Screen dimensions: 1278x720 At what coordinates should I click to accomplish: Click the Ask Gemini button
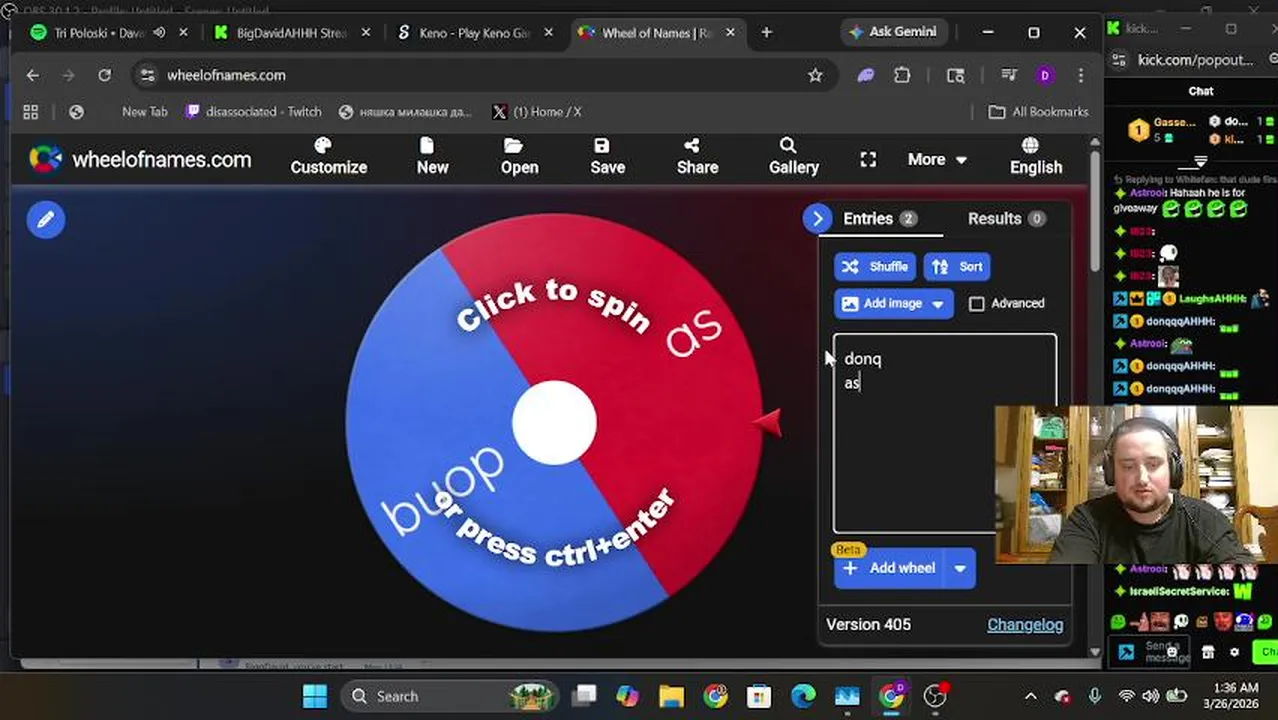pyautogui.click(x=891, y=32)
